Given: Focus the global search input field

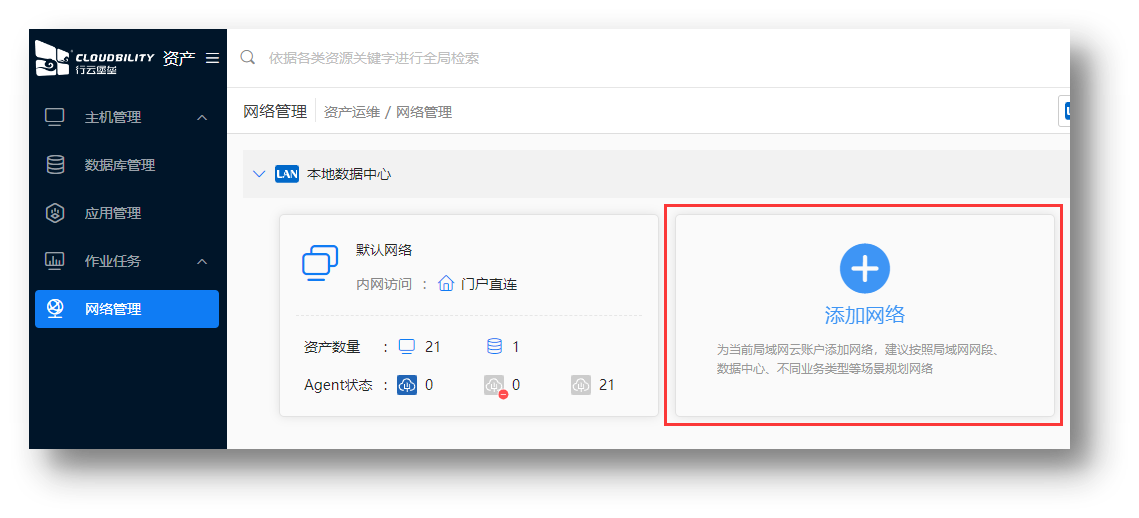Looking at the screenshot, I should 654,58.
